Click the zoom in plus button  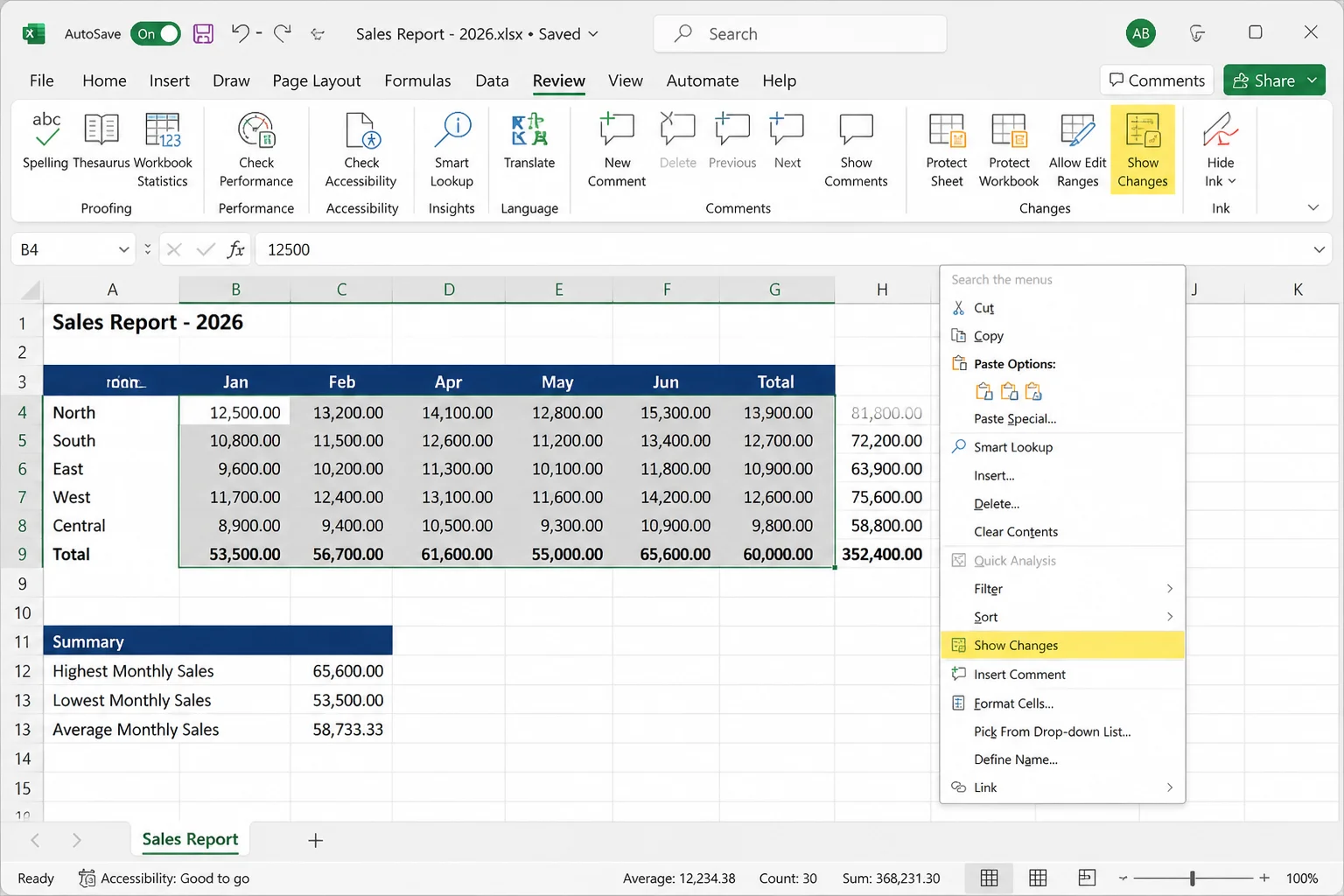click(x=1264, y=878)
